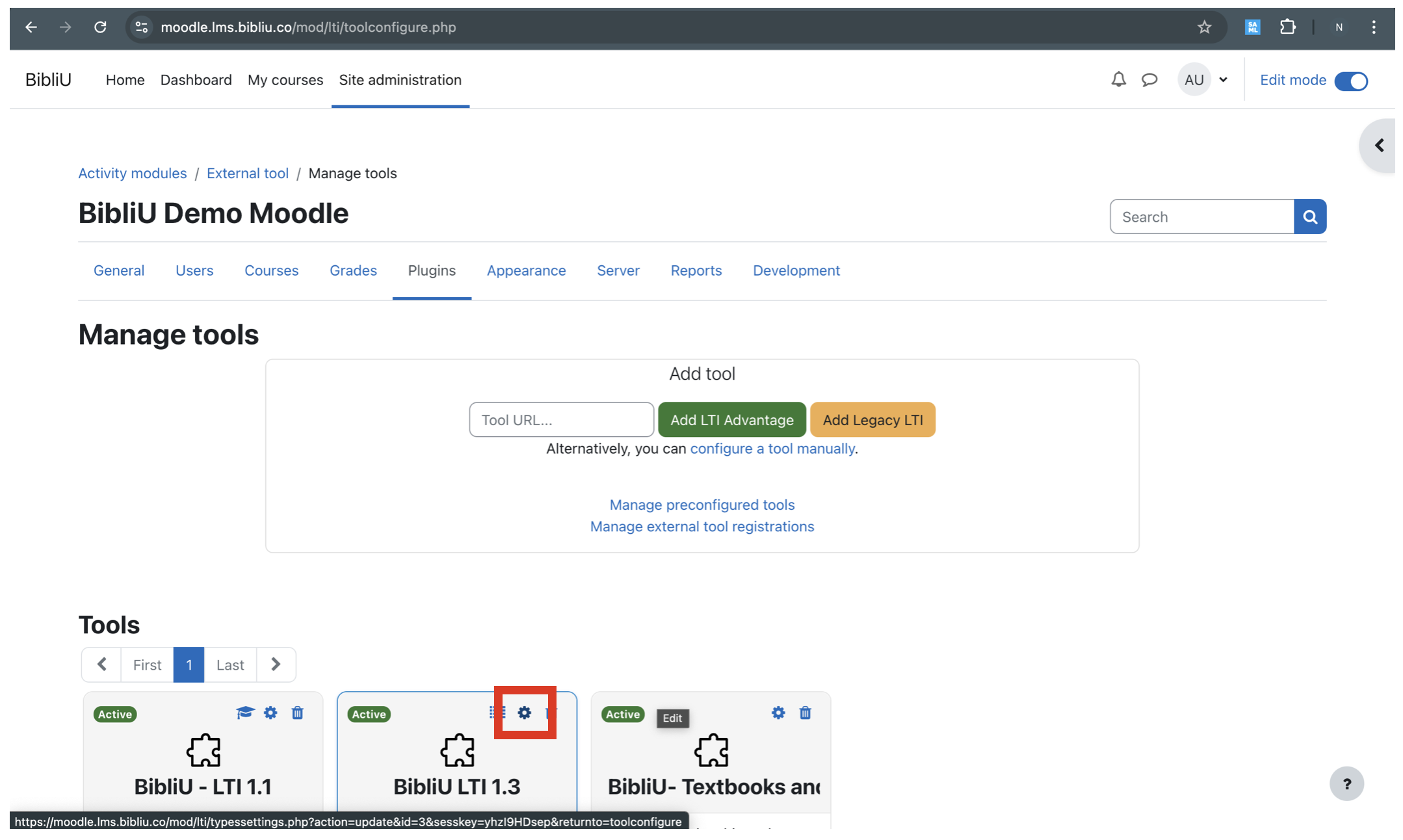Open Home in the top navigation
Viewport: 1403px width, 840px height.
(x=125, y=80)
